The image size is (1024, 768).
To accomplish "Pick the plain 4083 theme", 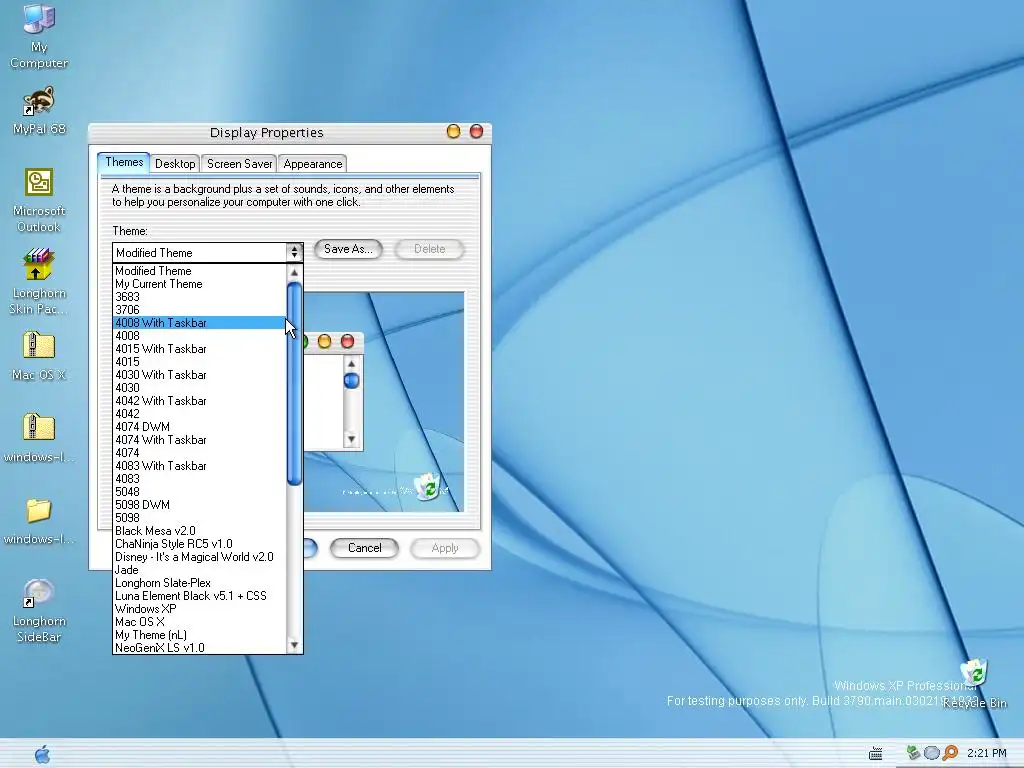I will point(200,479).
